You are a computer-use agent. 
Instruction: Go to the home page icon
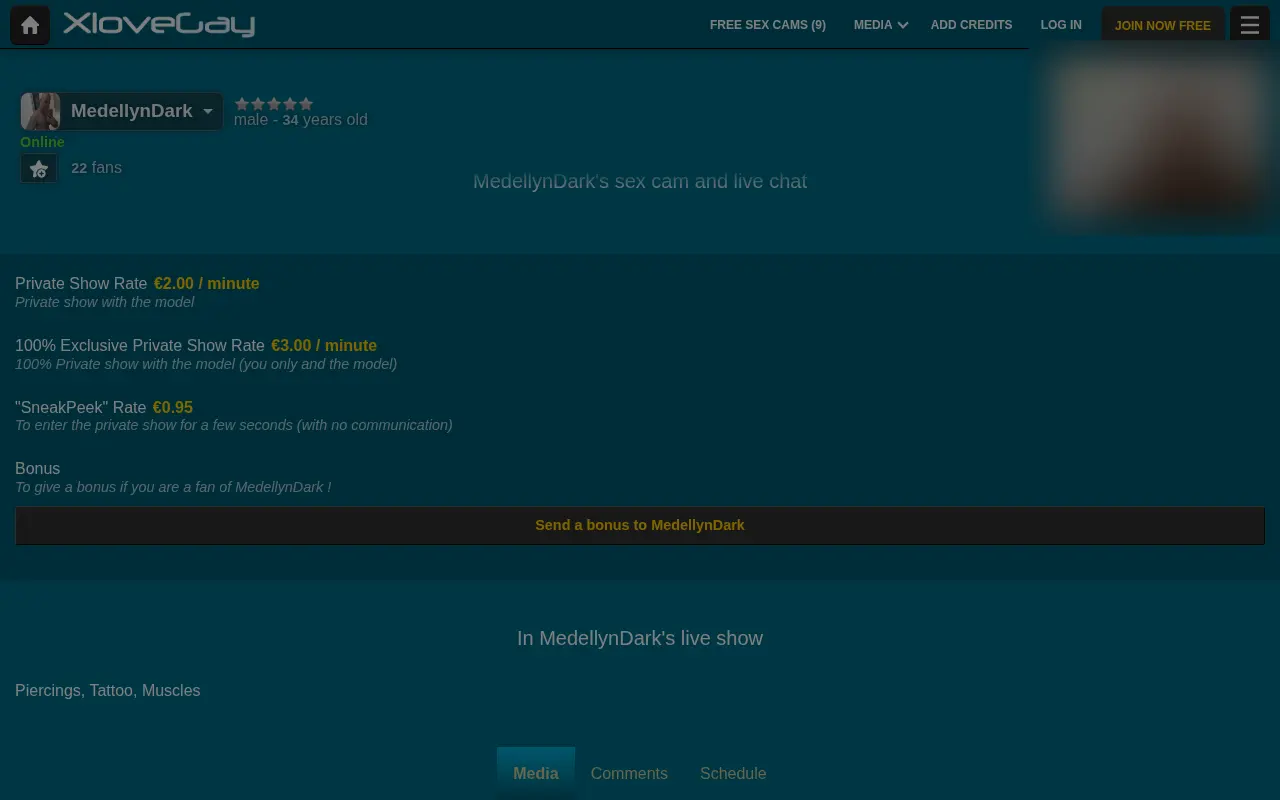tap(30, 25)
